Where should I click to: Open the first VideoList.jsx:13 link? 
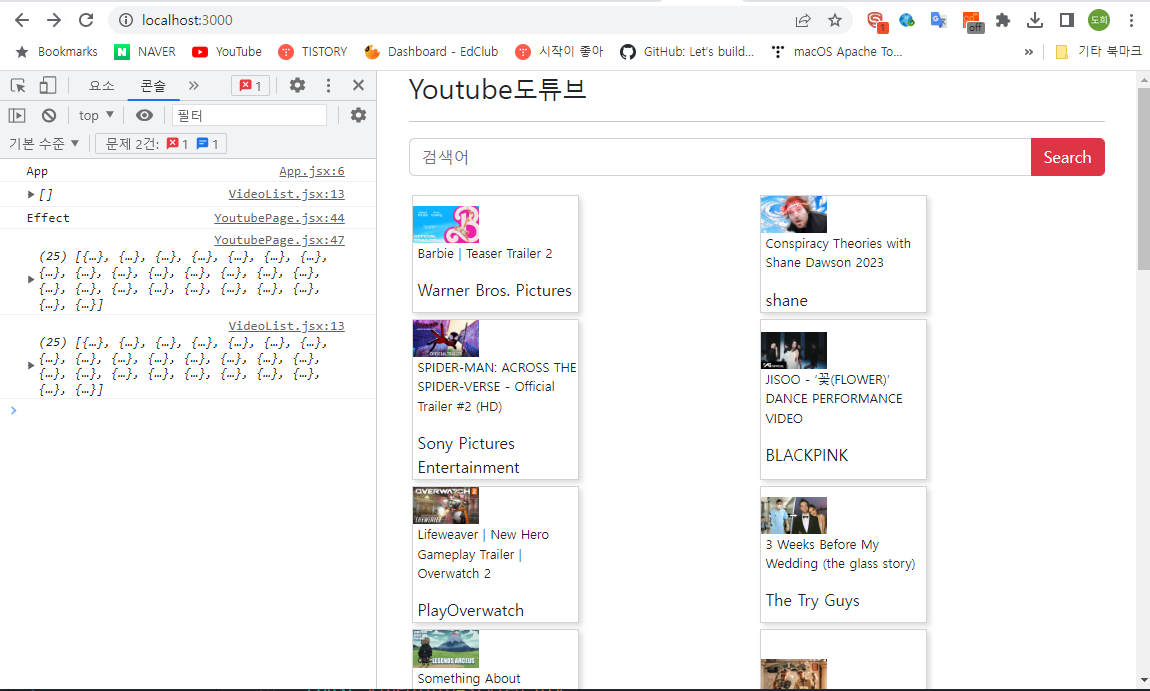pyautogui.click(x=286, y=194)
